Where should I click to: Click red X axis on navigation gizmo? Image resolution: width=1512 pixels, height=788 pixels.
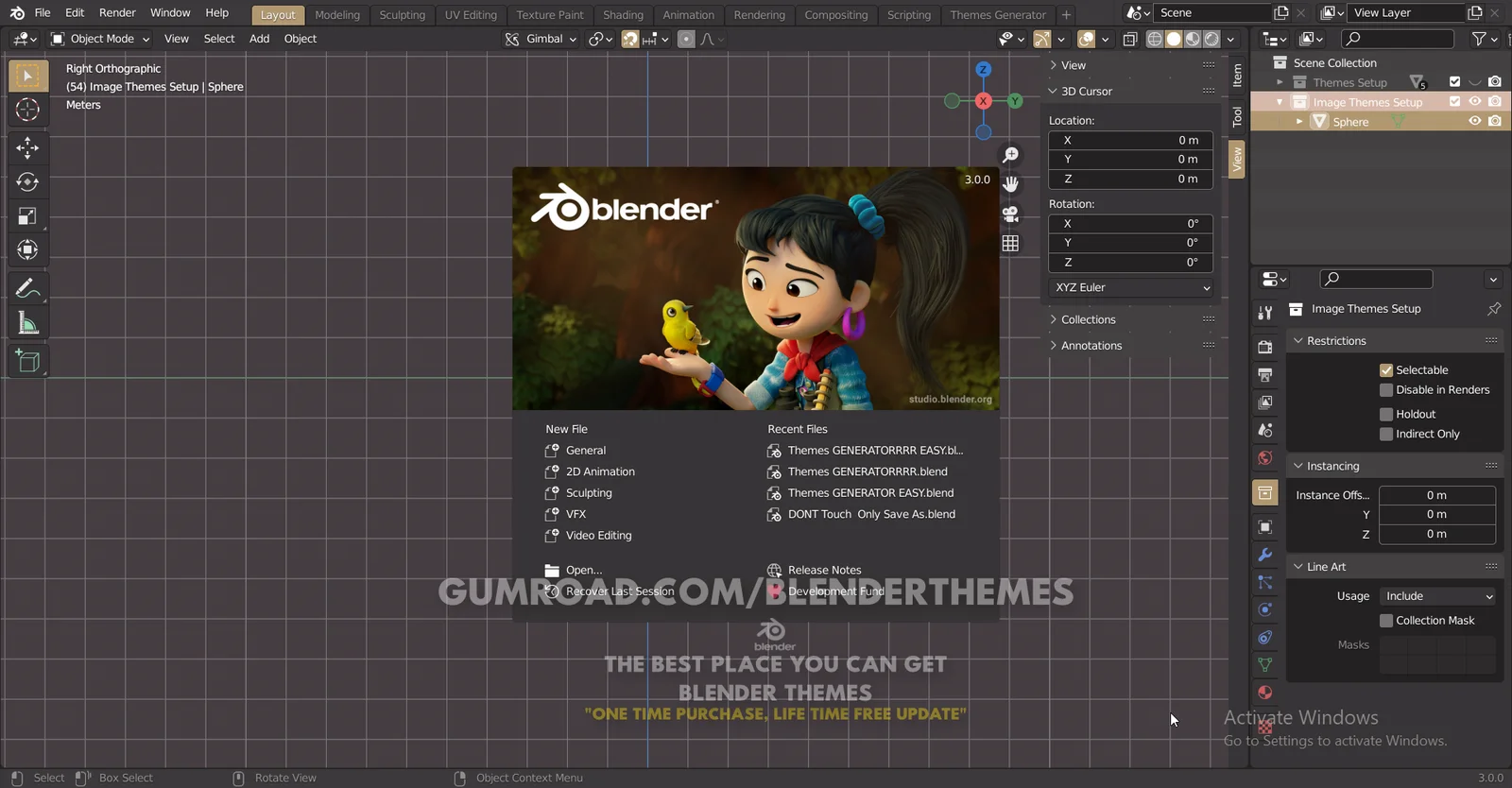(x=983, y=101)
